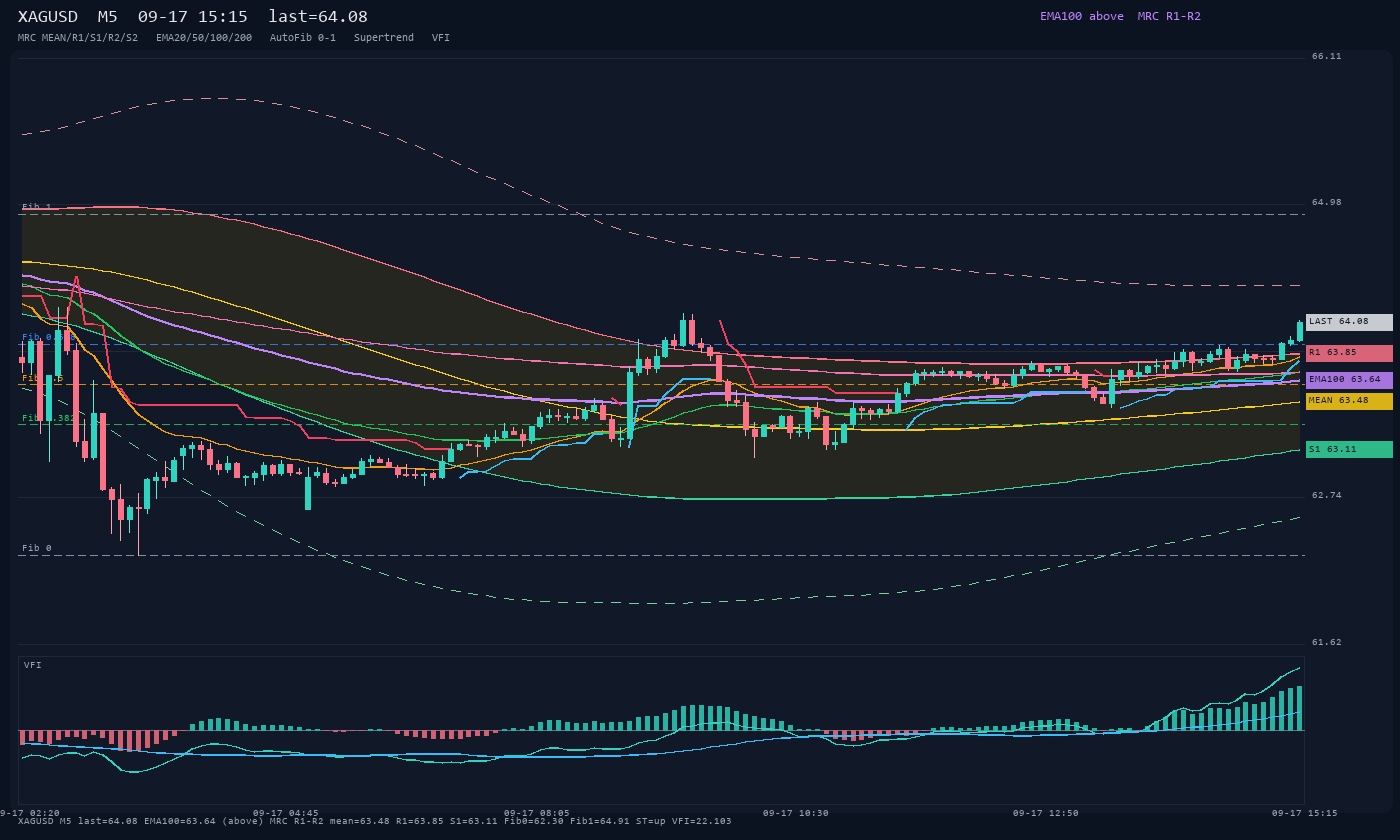
Task: Click the 'VFI' entry in the top legend
Action: (441, 38)
